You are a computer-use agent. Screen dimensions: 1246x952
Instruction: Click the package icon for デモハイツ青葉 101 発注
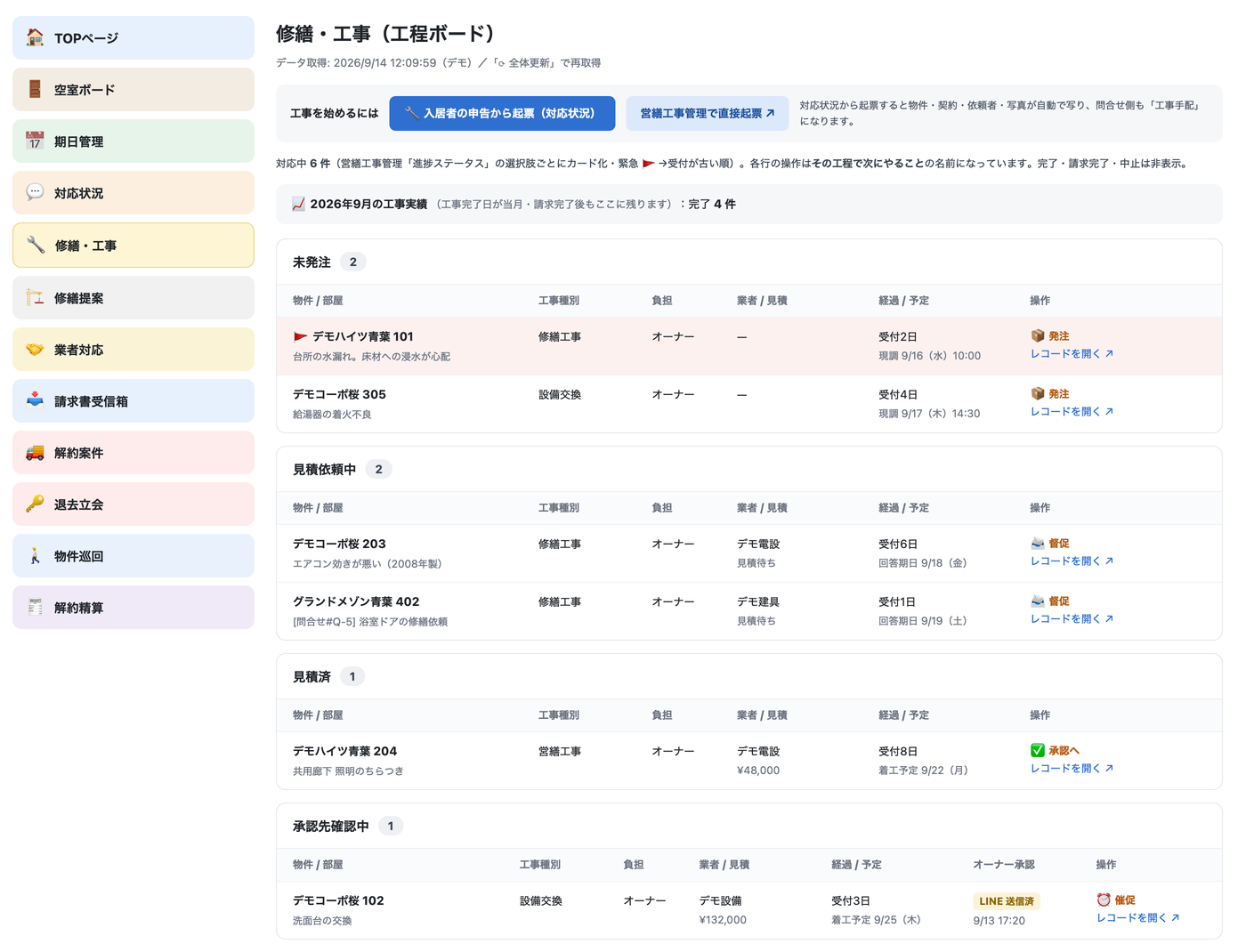pyautogui.click(x=1038, y=335)
